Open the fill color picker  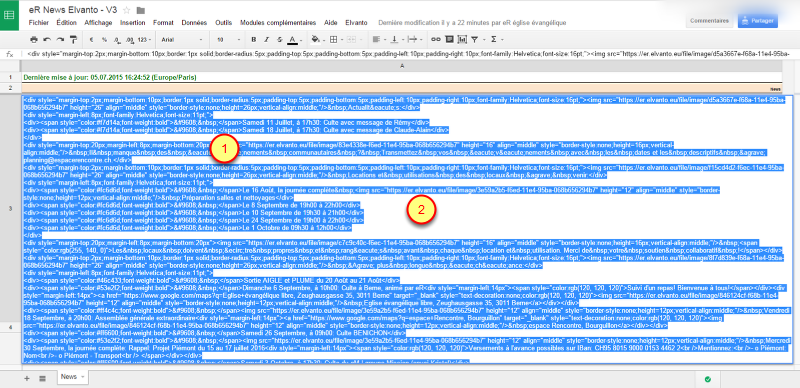317,39
